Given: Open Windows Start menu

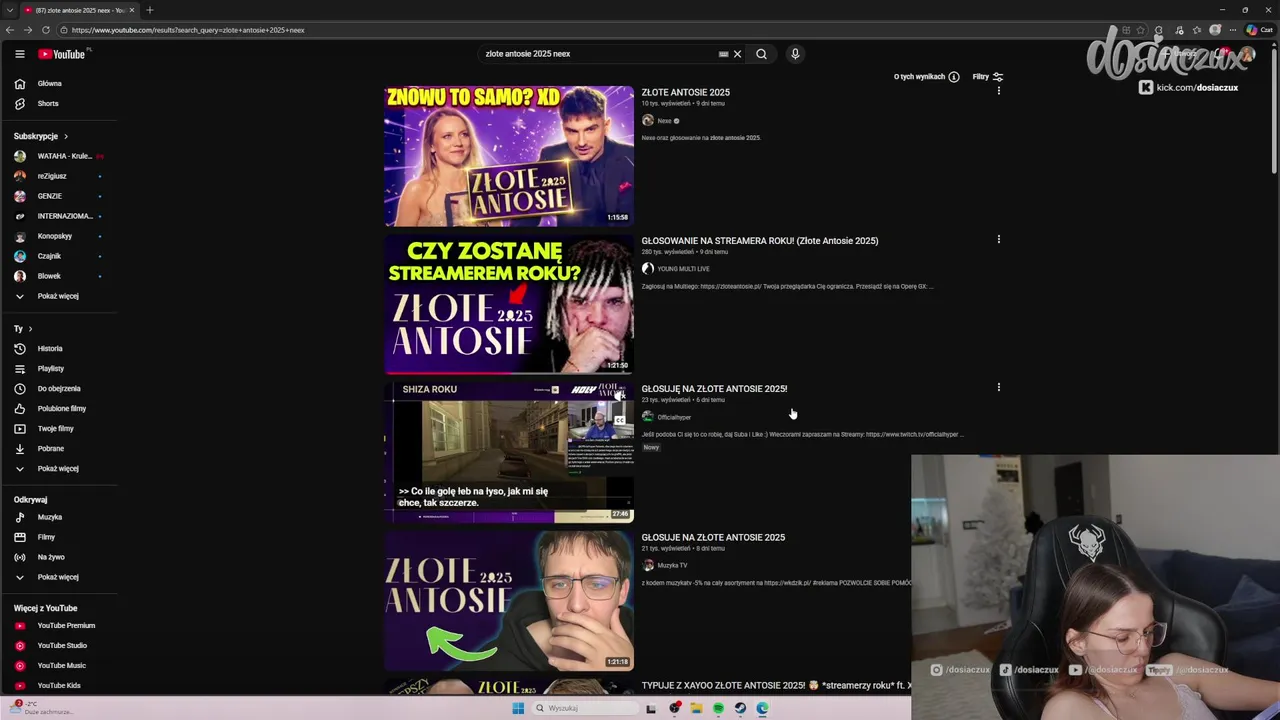Looking at the screenshot, I should (x=518, y=708).
